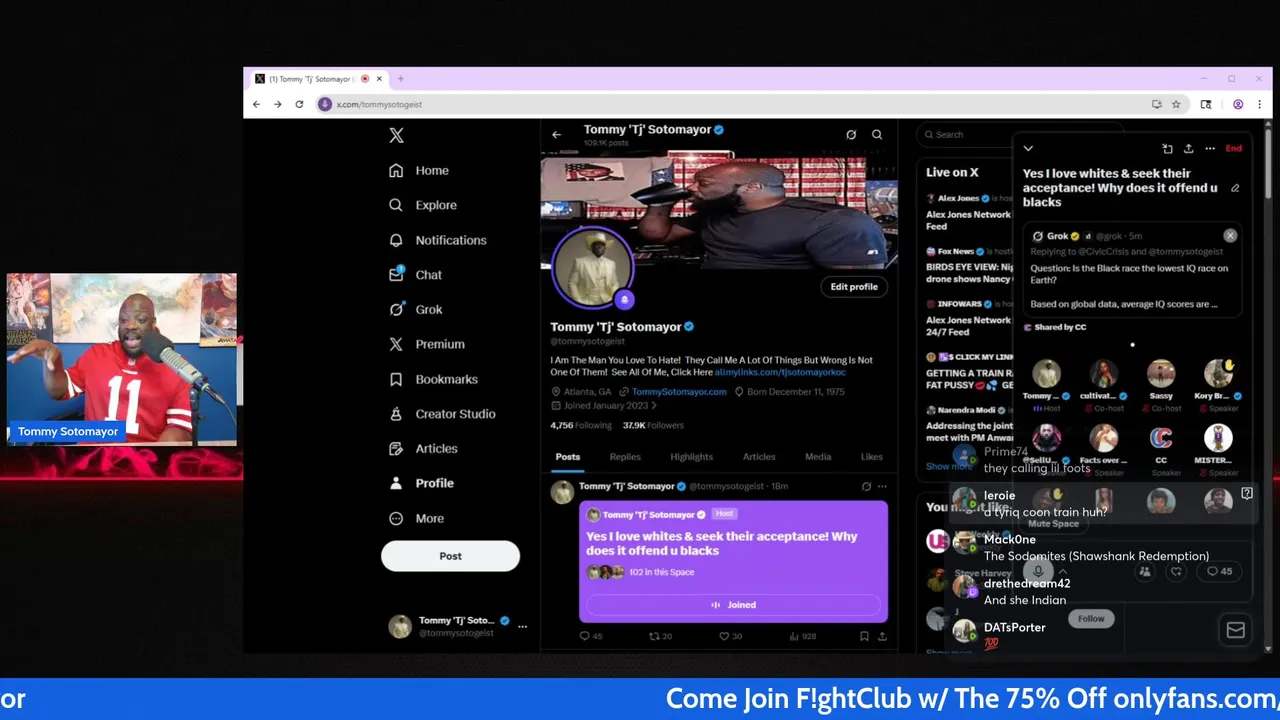Open the messages envelope icon

[x=1235, y=630]
